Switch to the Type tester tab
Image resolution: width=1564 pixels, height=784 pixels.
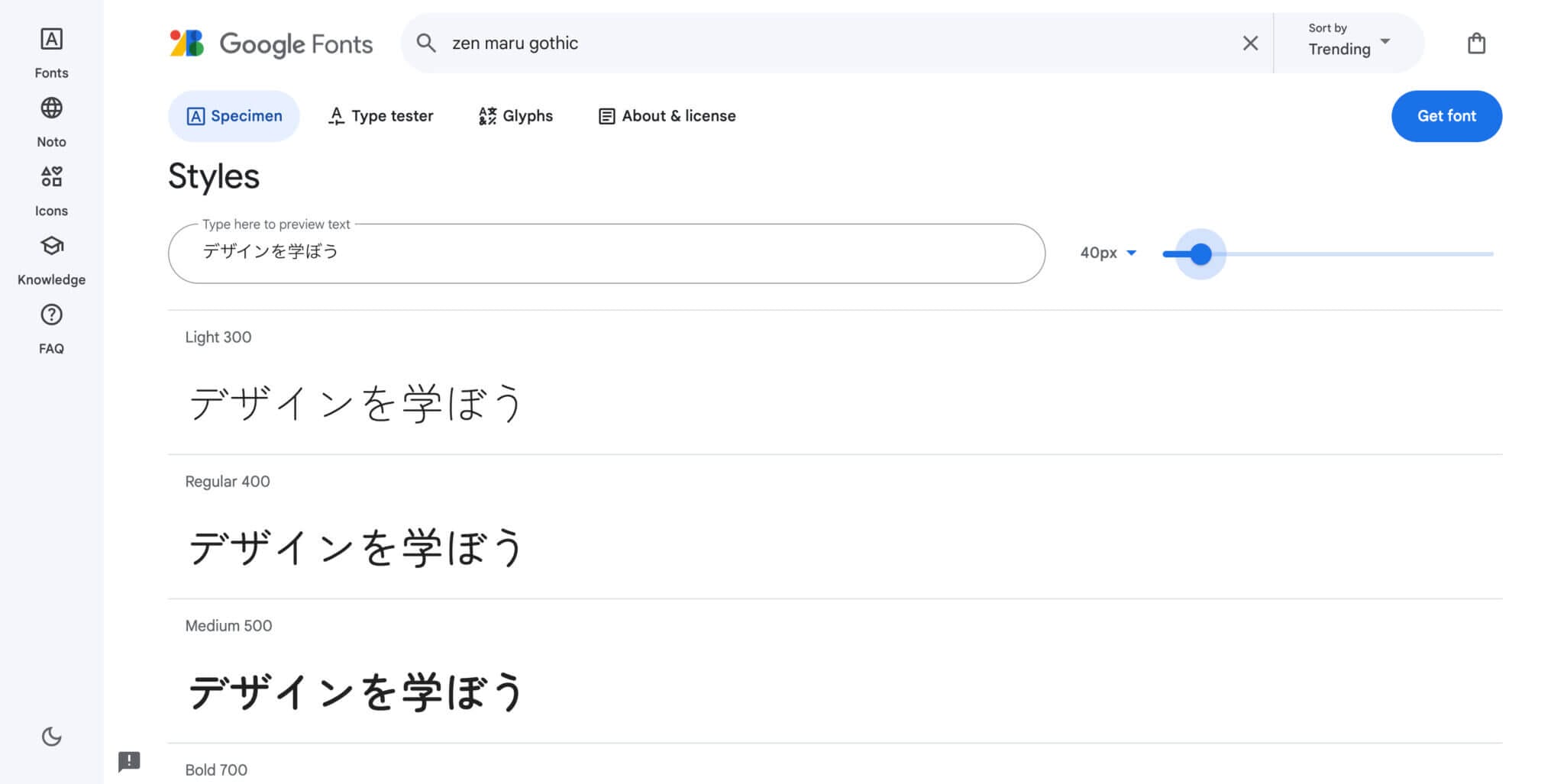pos(381,116)
